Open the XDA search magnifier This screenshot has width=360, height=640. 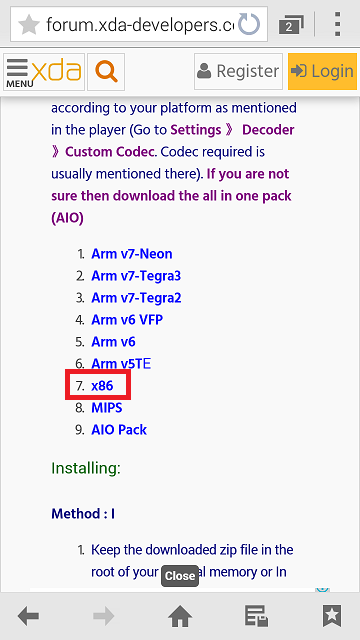(106, 72)
